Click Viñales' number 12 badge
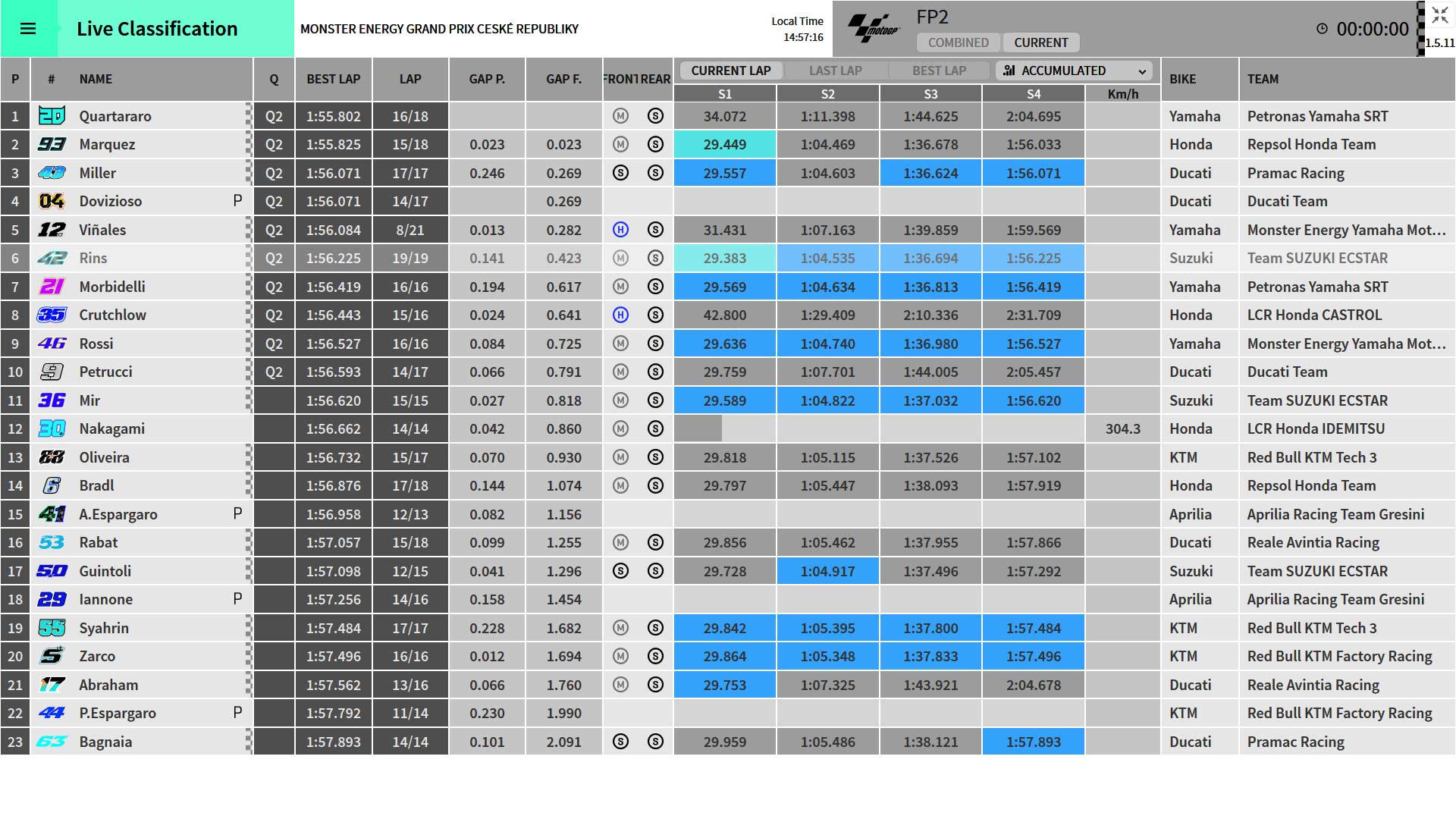Screen dimensions: 1456x819 52,230
